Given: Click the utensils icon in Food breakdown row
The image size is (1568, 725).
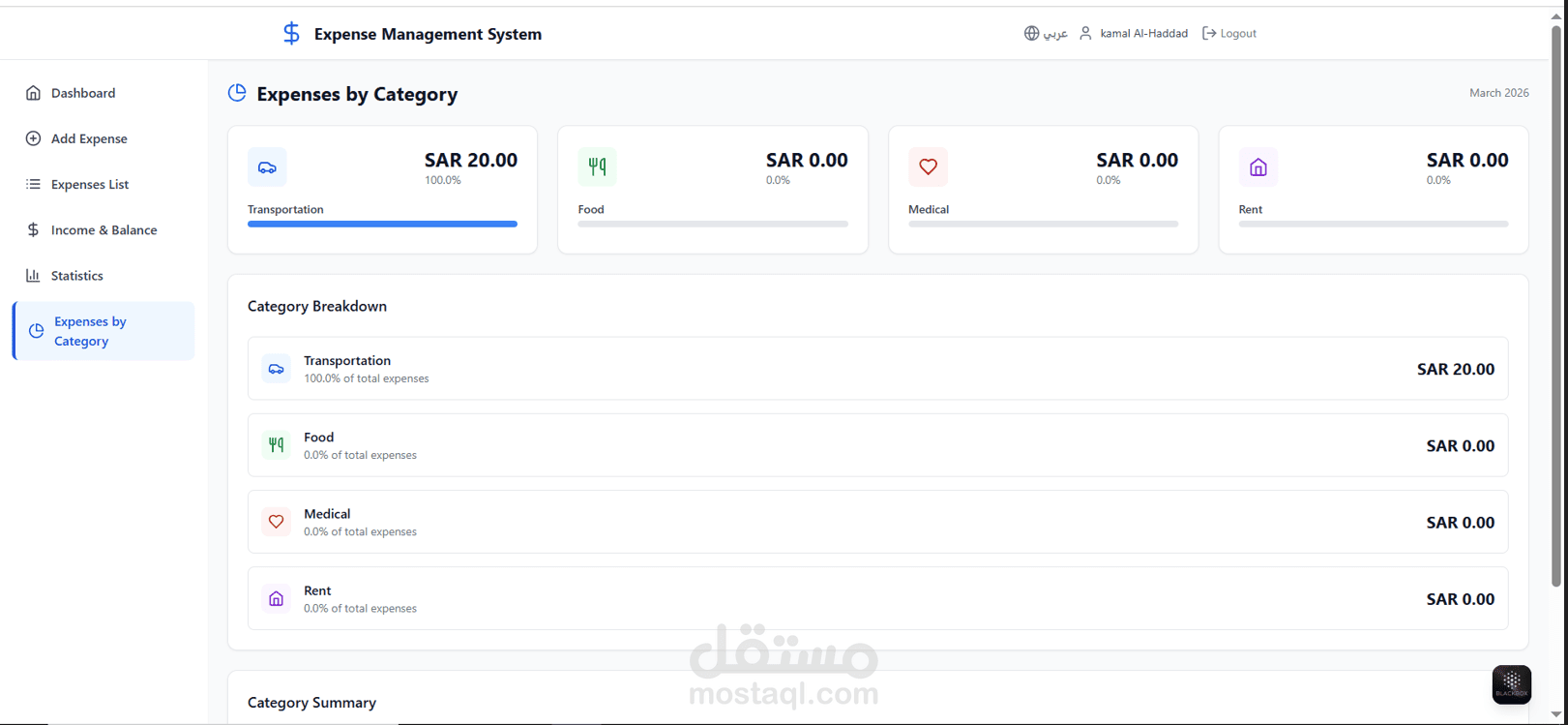Looking at the screenshot, I should click(x=276, y=445).
